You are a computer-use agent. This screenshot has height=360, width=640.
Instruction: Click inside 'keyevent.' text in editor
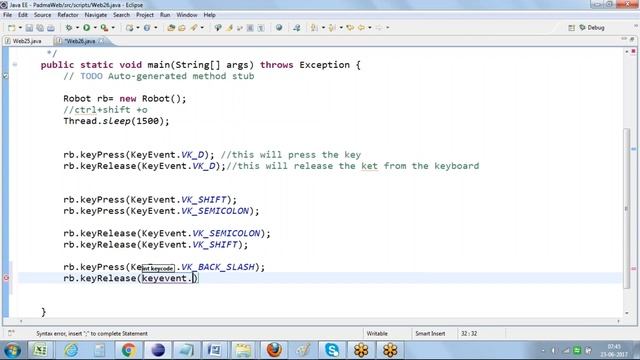pos(167,278)
